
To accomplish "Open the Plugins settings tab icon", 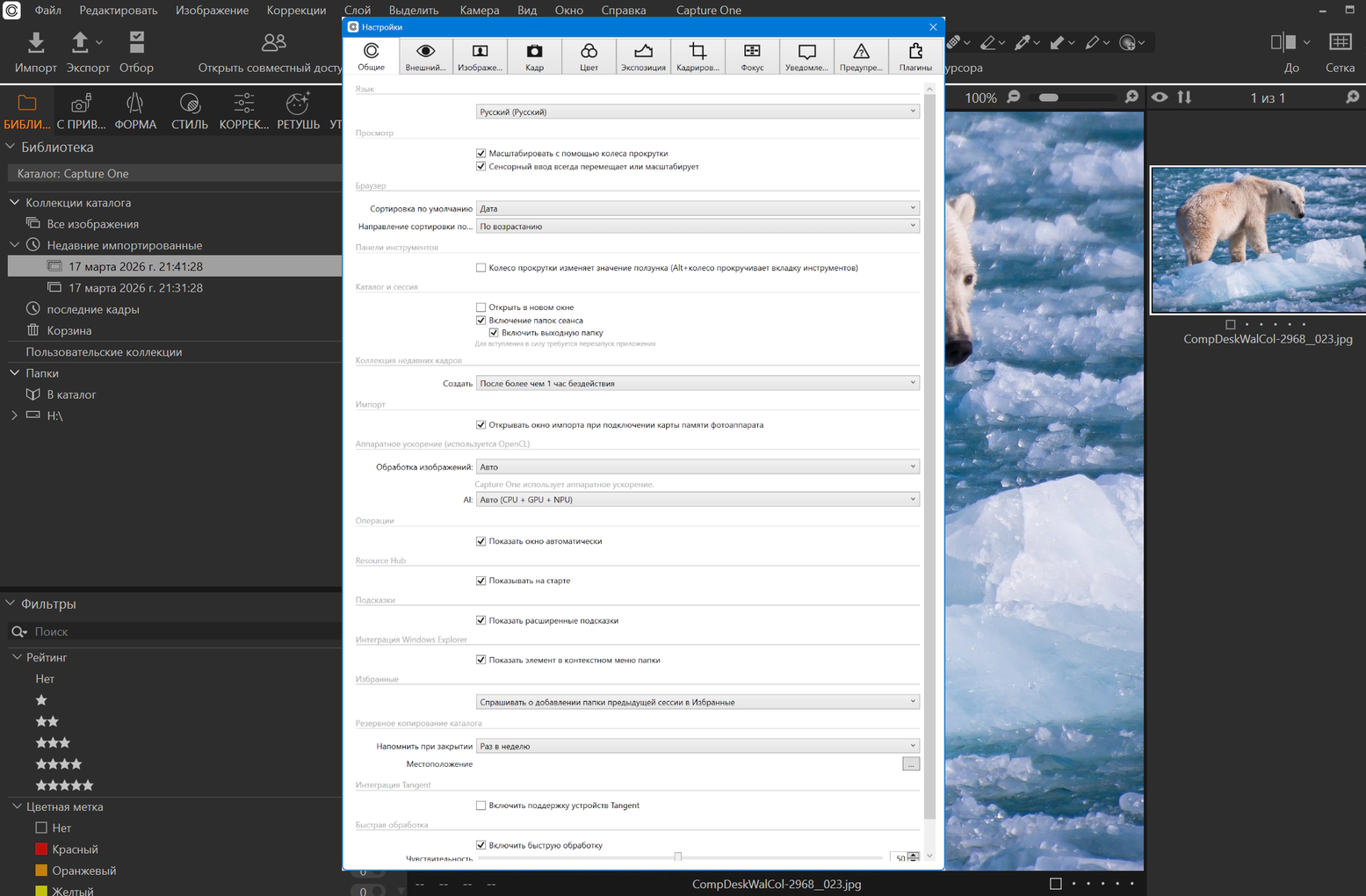I will coord(915,52).
